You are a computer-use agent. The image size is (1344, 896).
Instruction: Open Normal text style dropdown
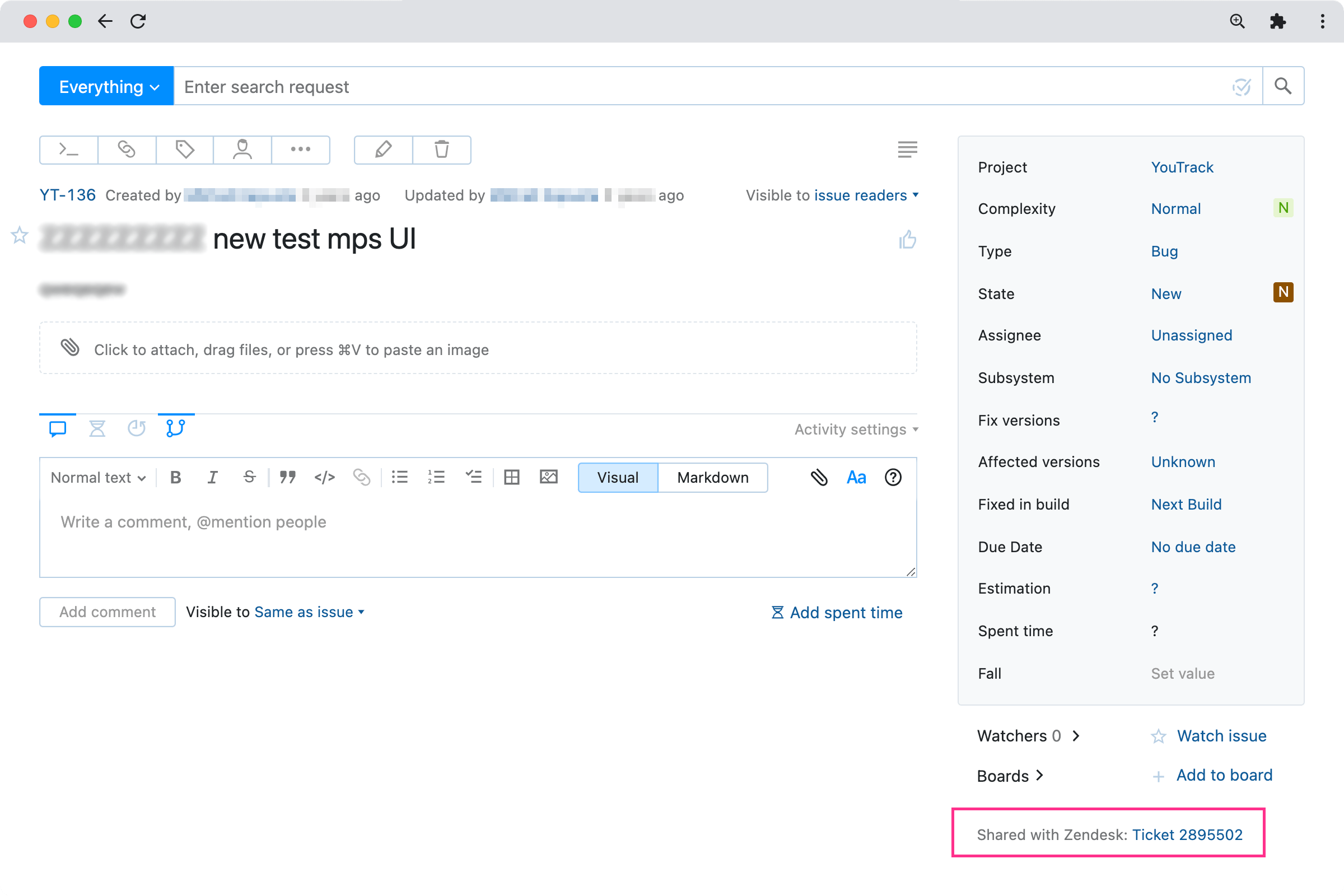(x=97, y=477)
